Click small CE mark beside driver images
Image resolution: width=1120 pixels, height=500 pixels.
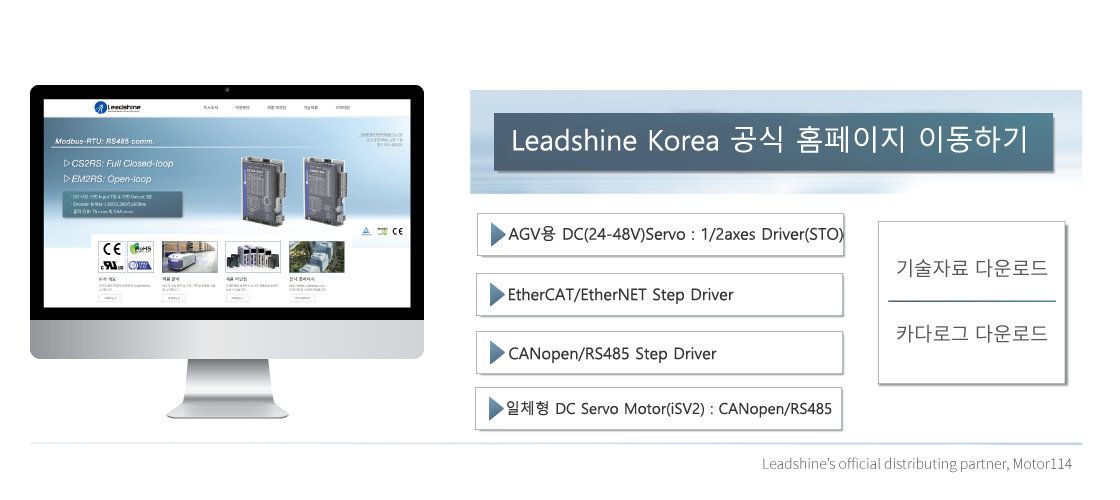(x=398, y=231)
